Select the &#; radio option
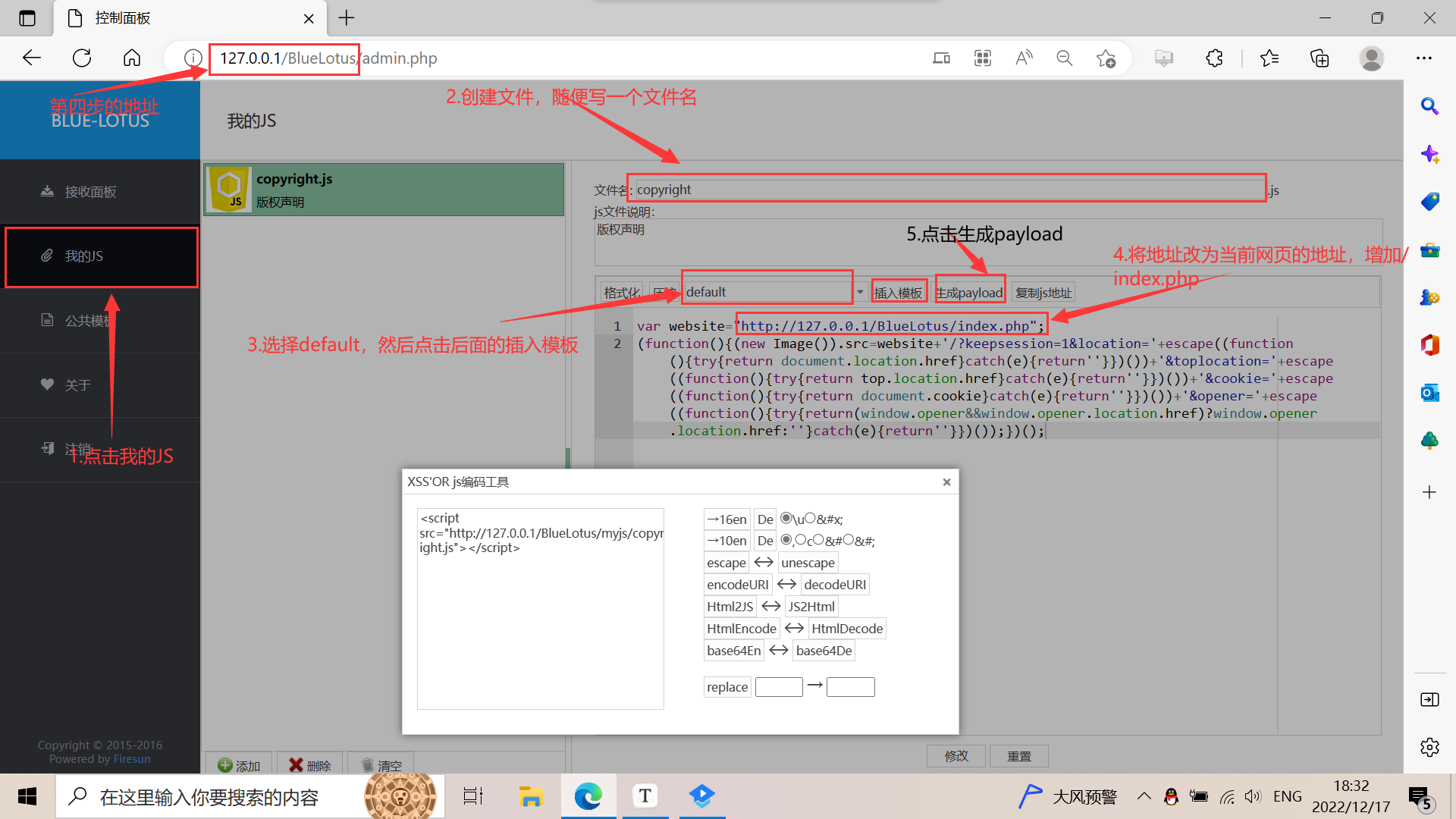The width and height of the screenshot is (1456, 819). [x=848, y=540]
